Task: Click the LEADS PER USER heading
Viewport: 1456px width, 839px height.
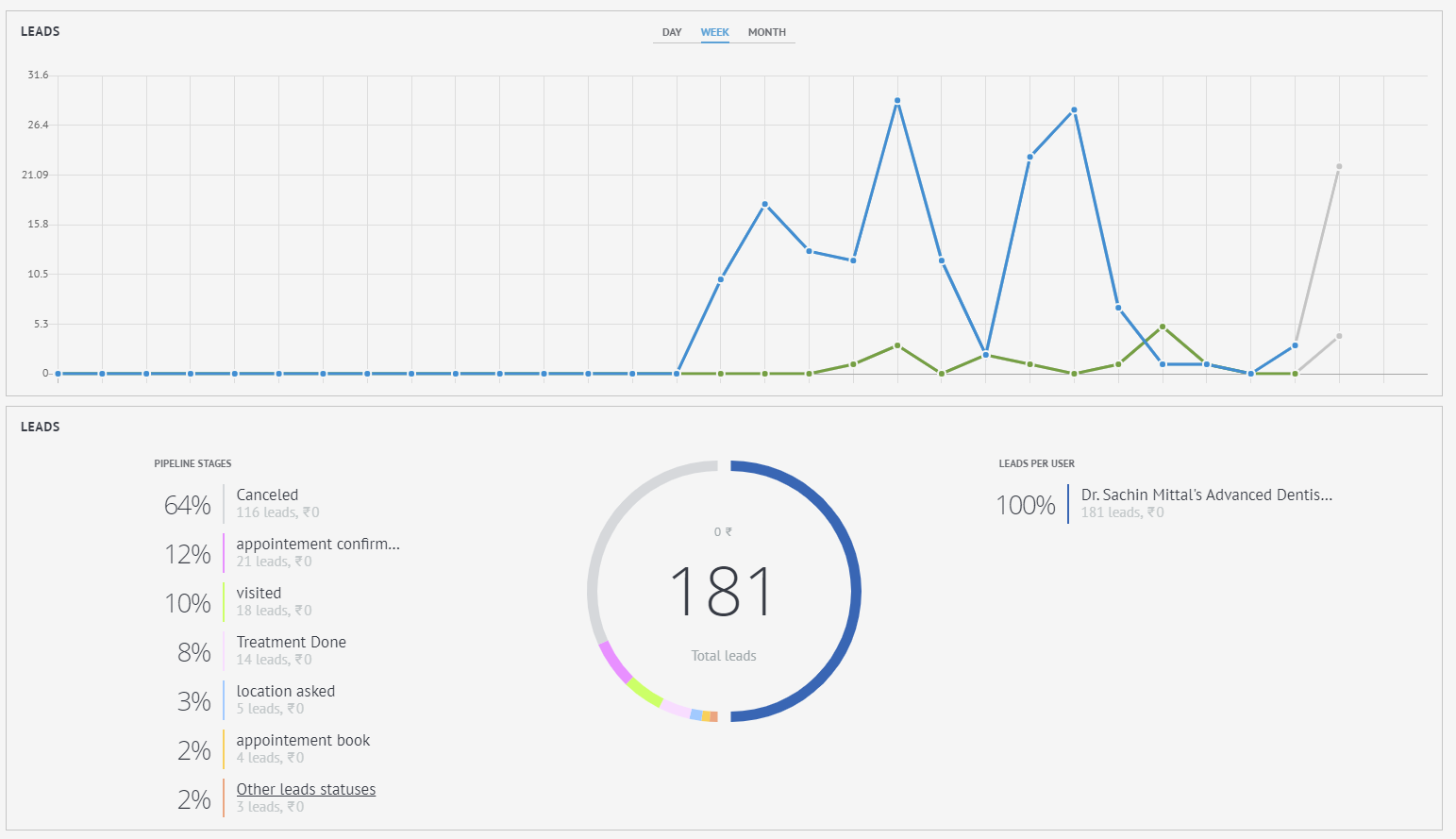Action: [x=1036, y=463]
